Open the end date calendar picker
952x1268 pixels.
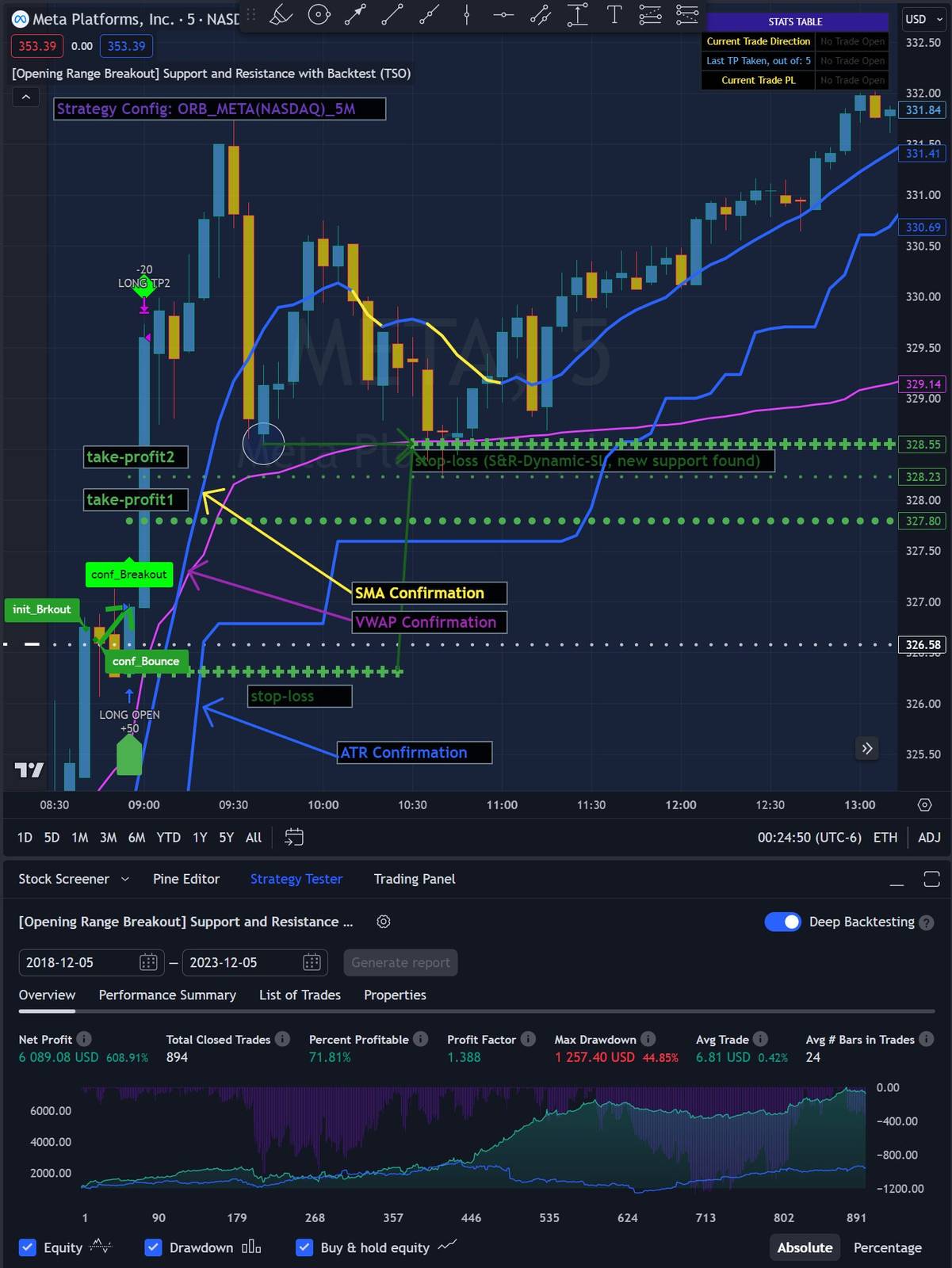coord(312,962)
